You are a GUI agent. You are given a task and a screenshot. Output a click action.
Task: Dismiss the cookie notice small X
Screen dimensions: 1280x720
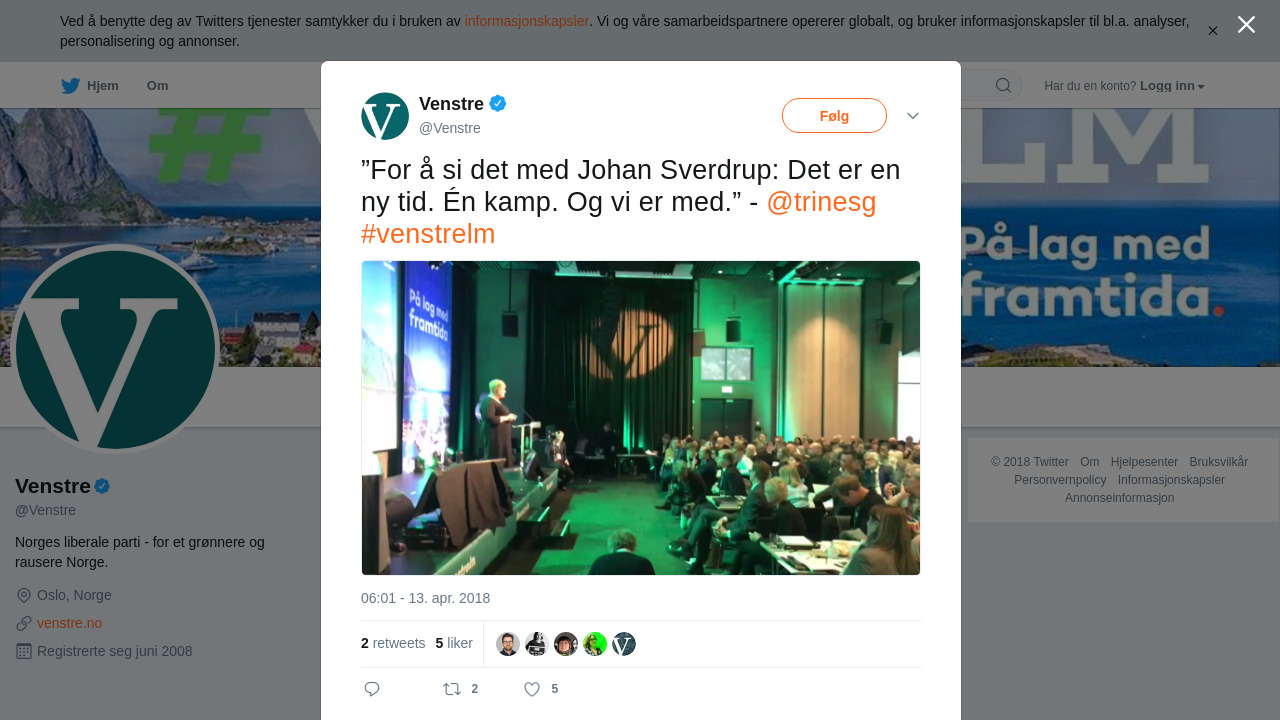click(x=1212, y=31)
